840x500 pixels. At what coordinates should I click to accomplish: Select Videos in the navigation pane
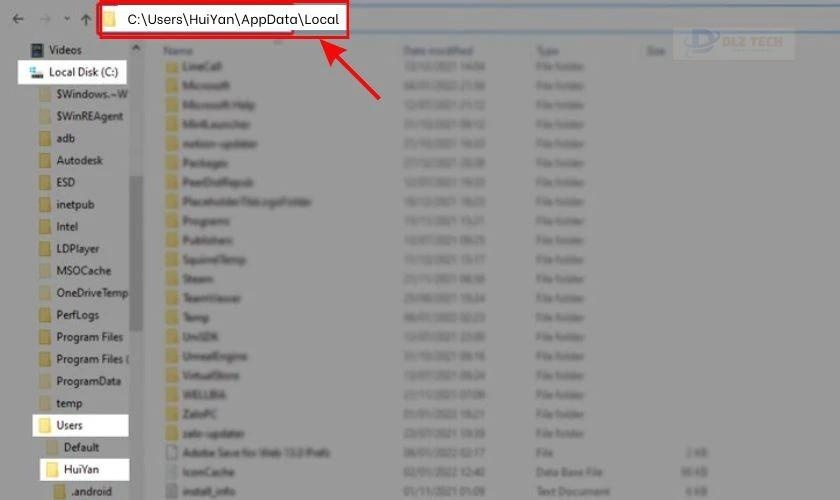65,50
